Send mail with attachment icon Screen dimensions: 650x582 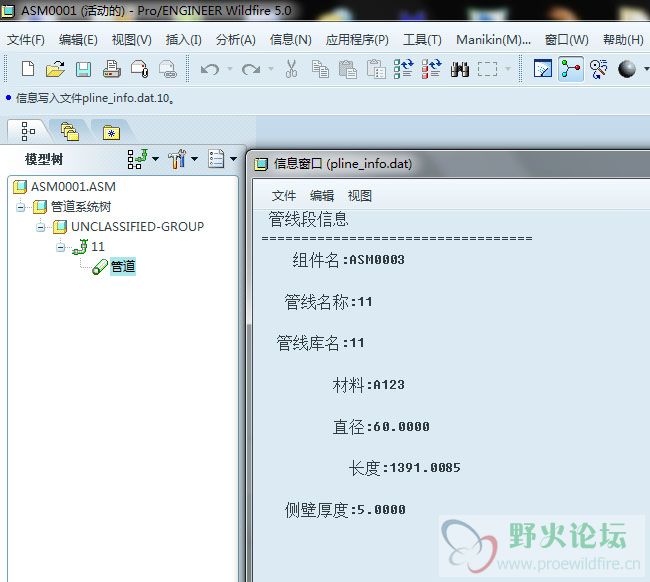140,69
